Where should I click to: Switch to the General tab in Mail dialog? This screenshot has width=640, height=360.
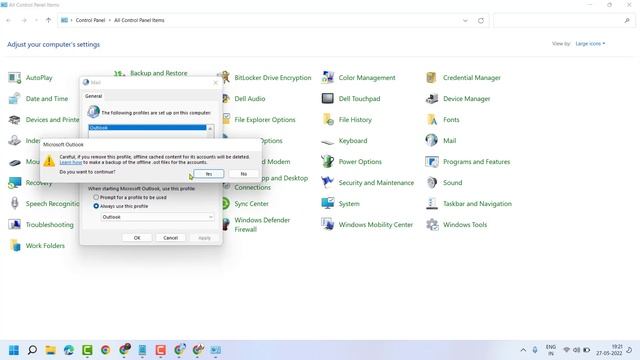[x=93, y=96]
